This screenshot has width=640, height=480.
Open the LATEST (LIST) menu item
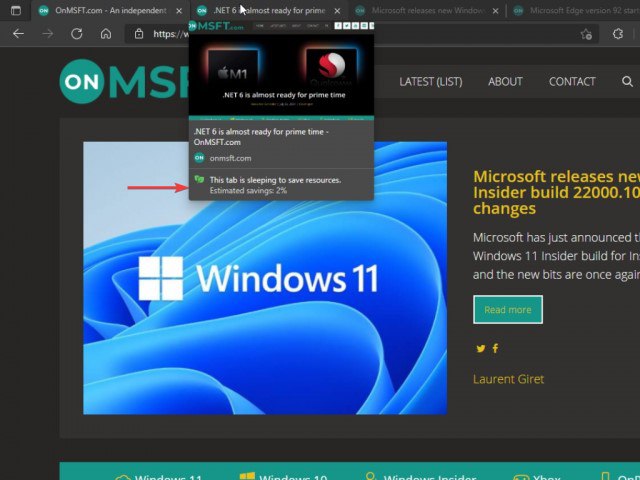point(431,82)
